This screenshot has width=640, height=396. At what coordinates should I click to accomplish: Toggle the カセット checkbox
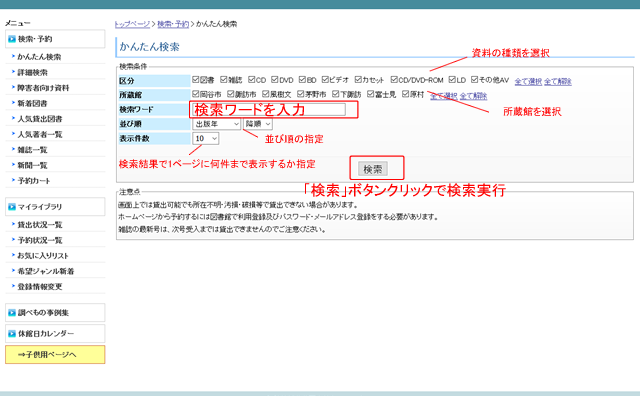tap(358, 79)
